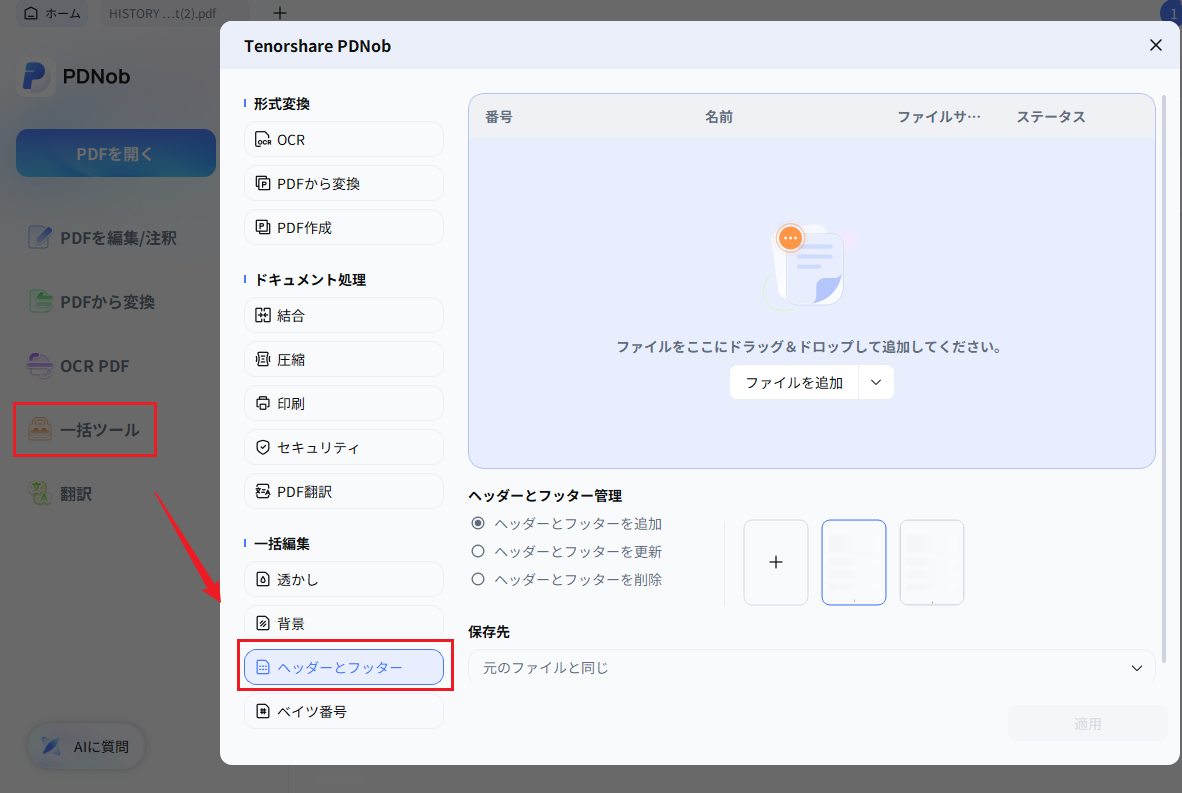1182x793 pixels.
Task: Select 背景 background tool
Action: pyautogui.click(x=344, y=623)
